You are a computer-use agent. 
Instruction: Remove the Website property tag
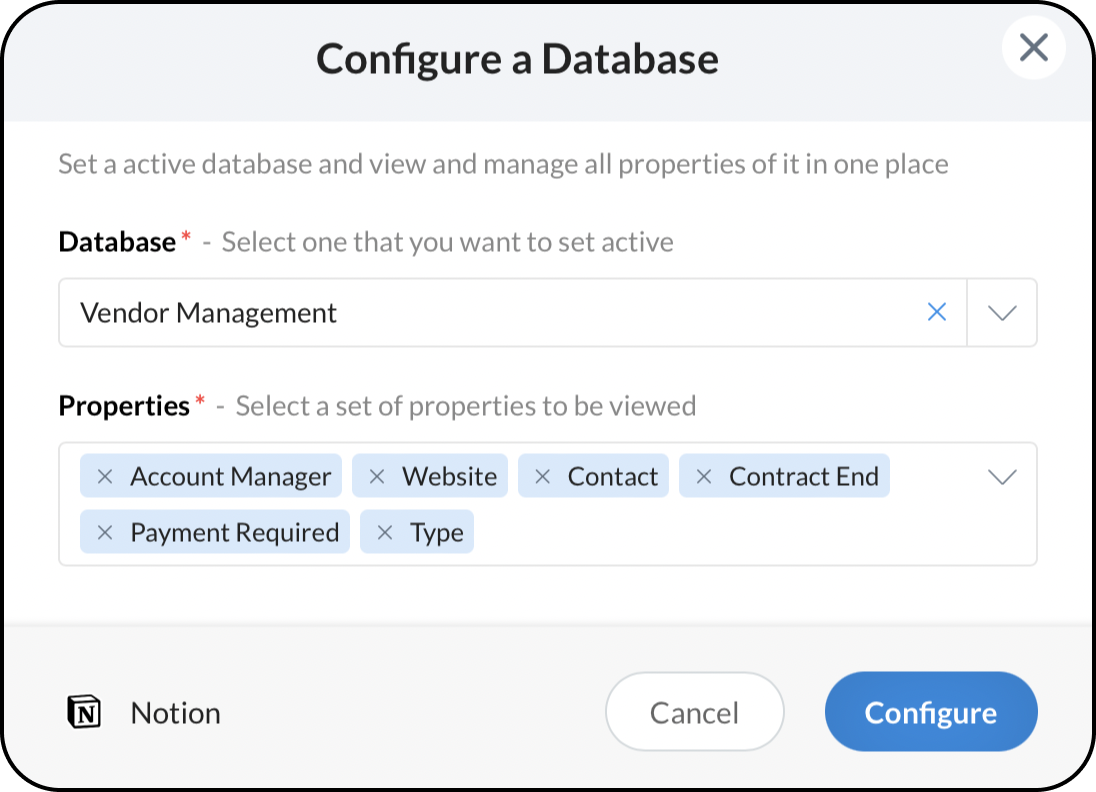(x=377, y=477)
